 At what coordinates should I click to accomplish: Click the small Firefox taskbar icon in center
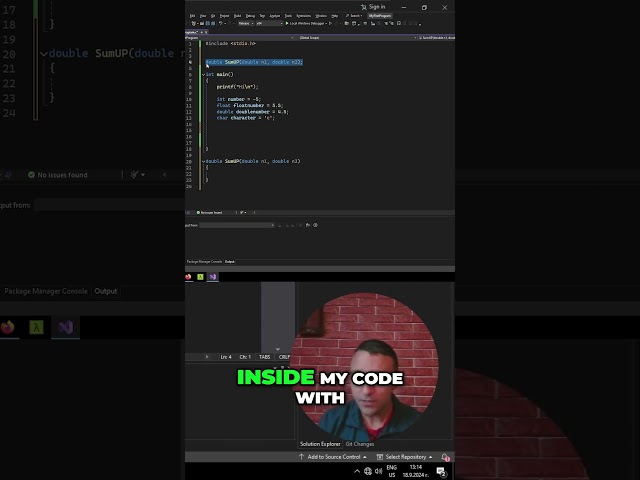[x=188, y=277]
